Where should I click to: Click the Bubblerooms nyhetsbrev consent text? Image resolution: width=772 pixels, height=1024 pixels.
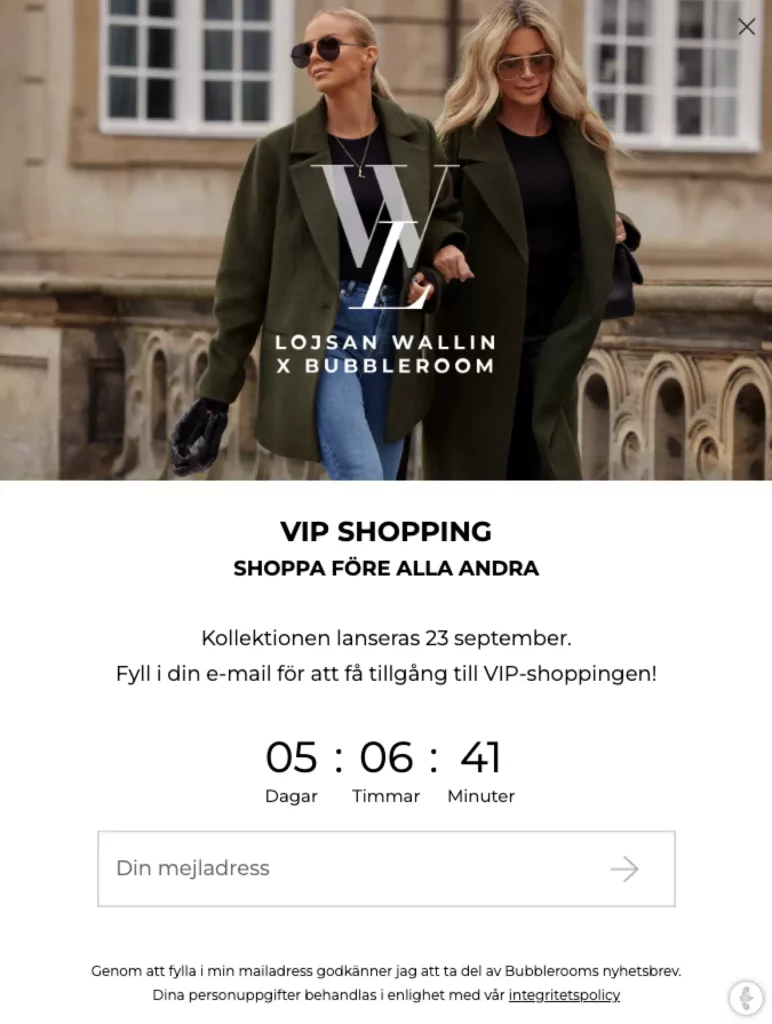pos(386,971)
